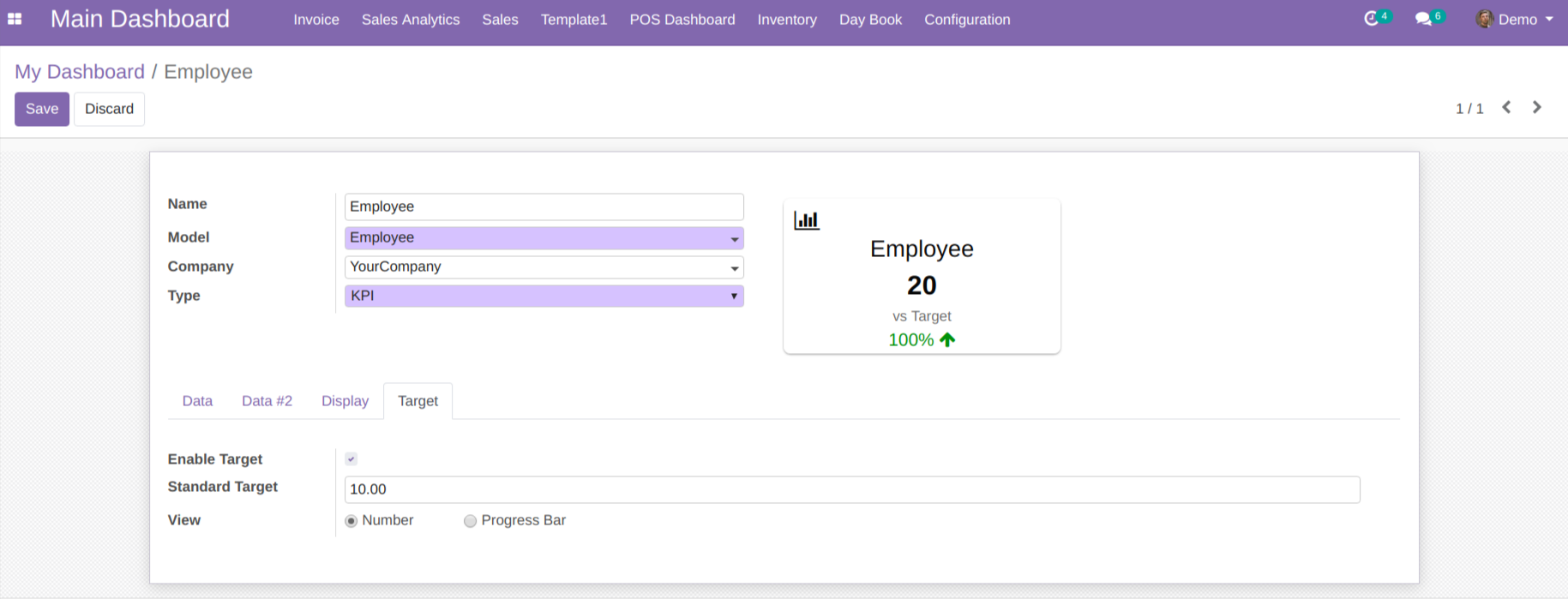This screenshot has height=599, width=1568.
Task: Click the Standard Target input field
Action: [851, 489]
